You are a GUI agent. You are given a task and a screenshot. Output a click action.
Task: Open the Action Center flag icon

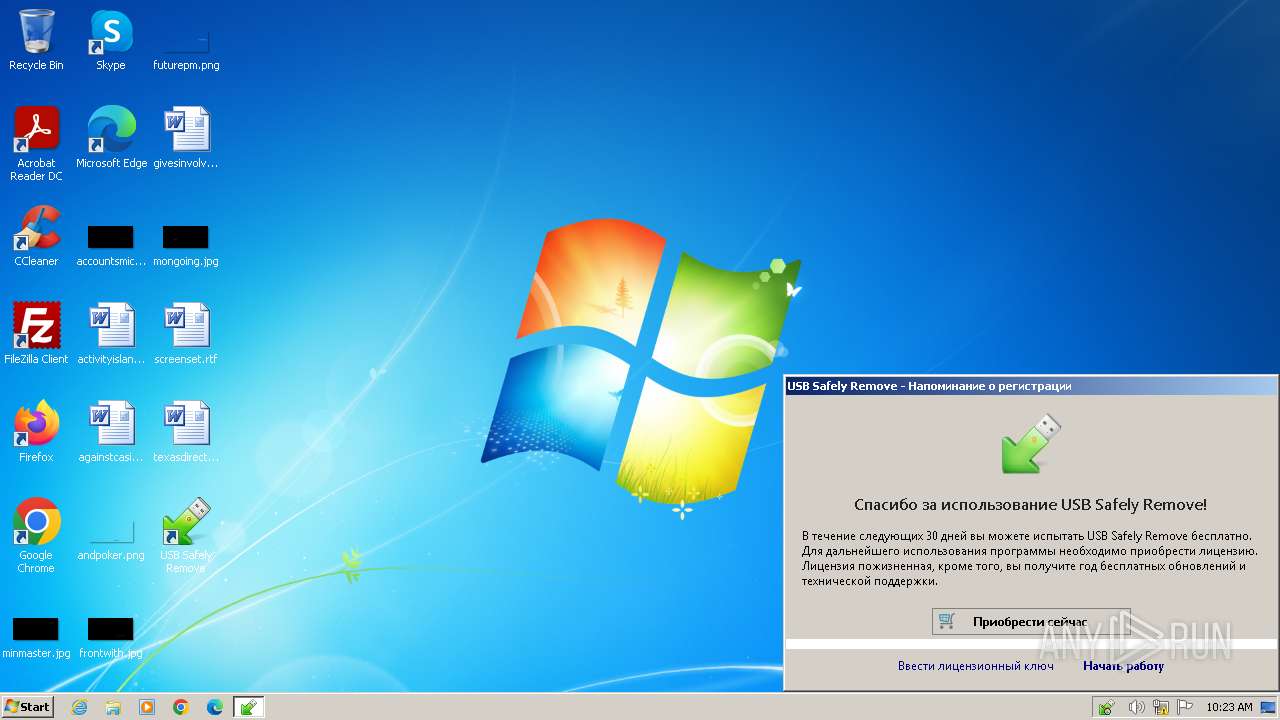coord(1184,708)
